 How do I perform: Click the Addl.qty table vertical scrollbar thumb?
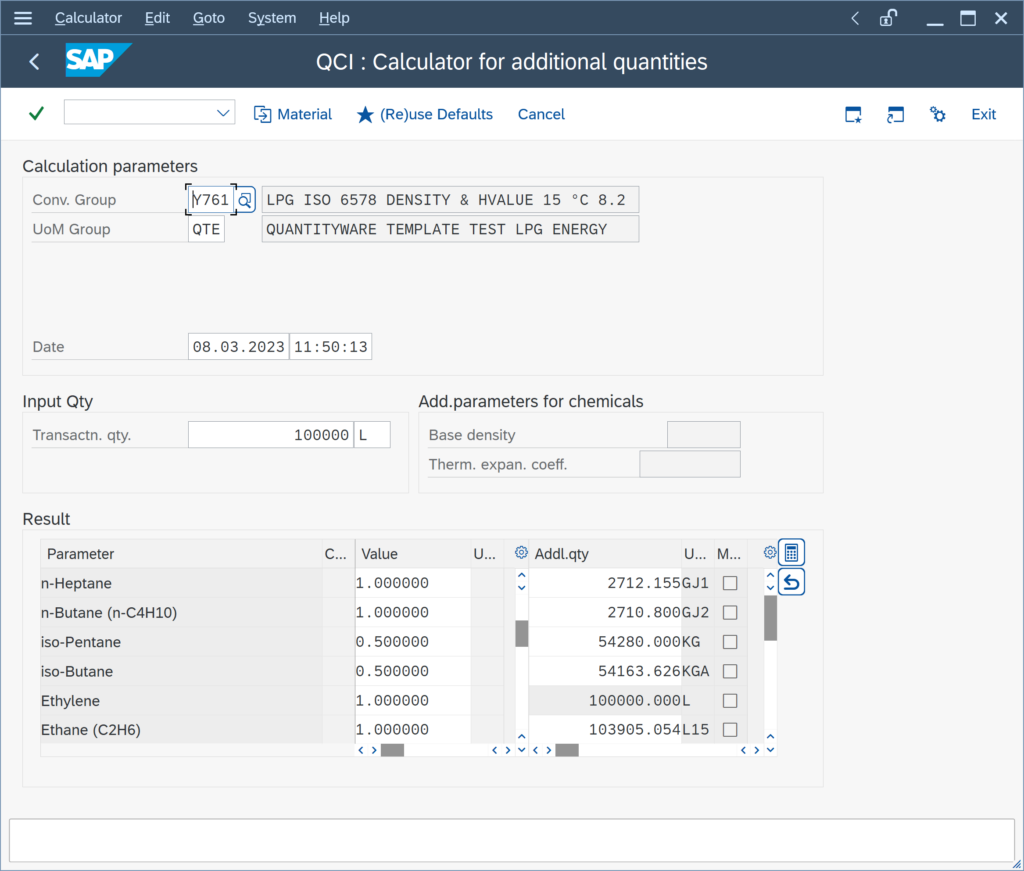(771, 618)
